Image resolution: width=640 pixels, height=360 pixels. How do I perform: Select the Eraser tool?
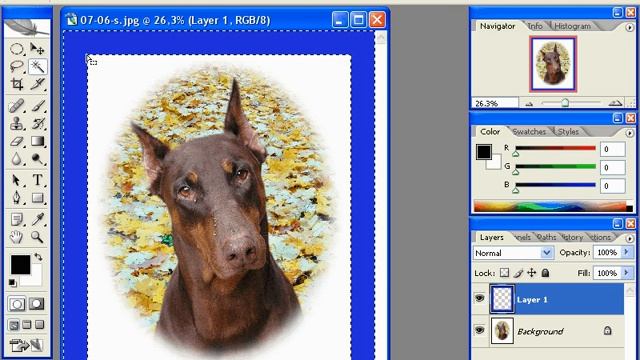[x=17, y=141]
